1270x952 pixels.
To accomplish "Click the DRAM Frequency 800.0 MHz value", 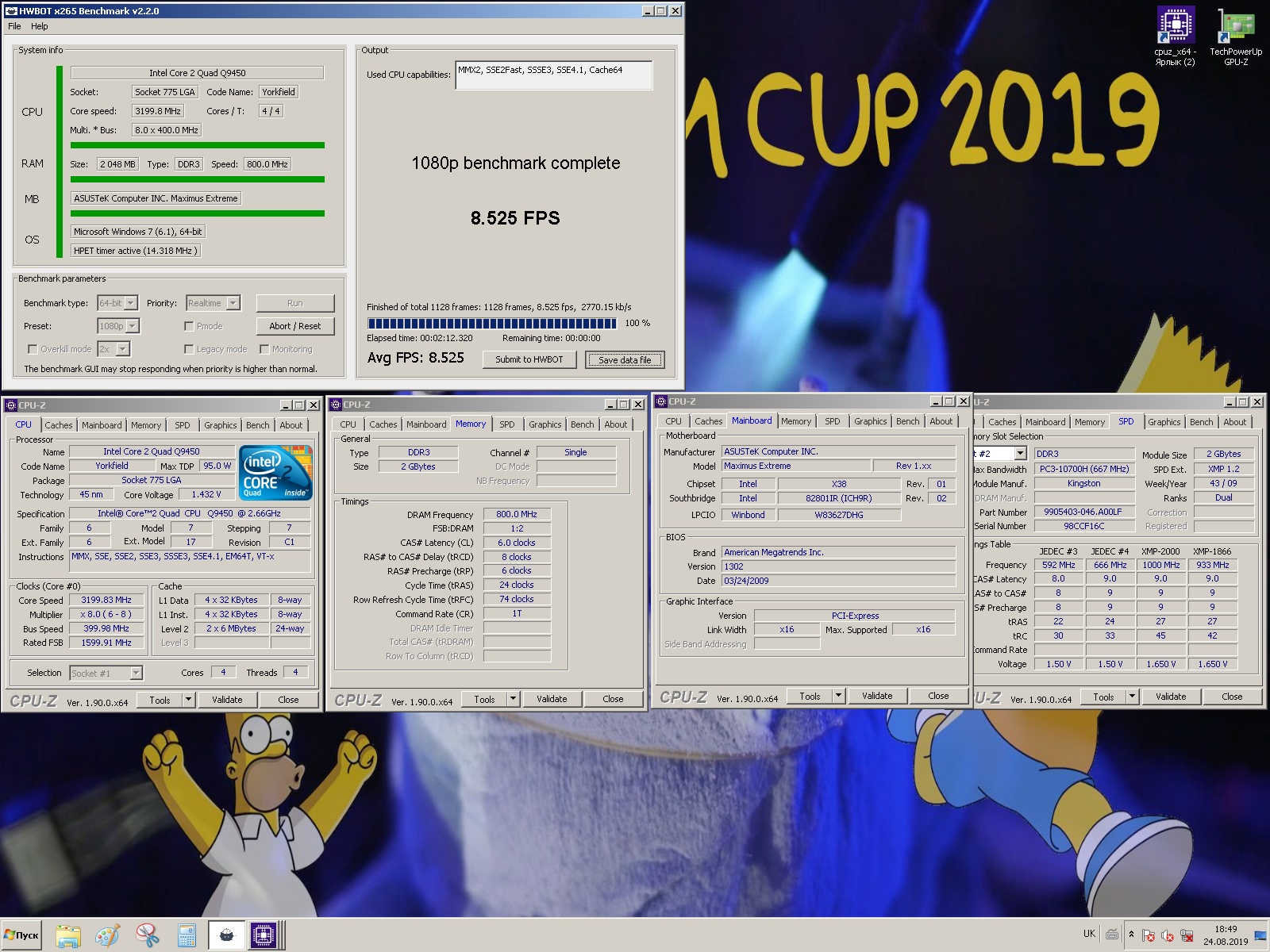I will (517, 514).
